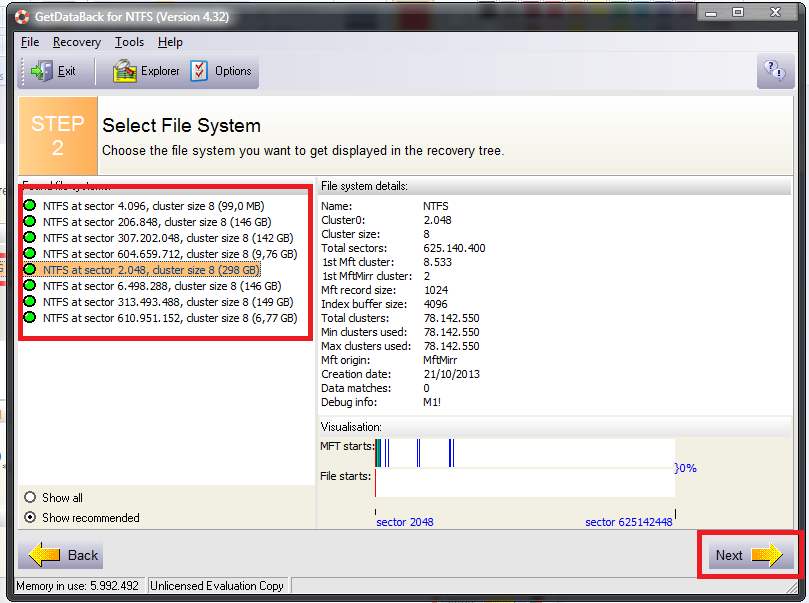Close the GetDataBack window
This screenshot has height=603, width=809.
(775, 12)
